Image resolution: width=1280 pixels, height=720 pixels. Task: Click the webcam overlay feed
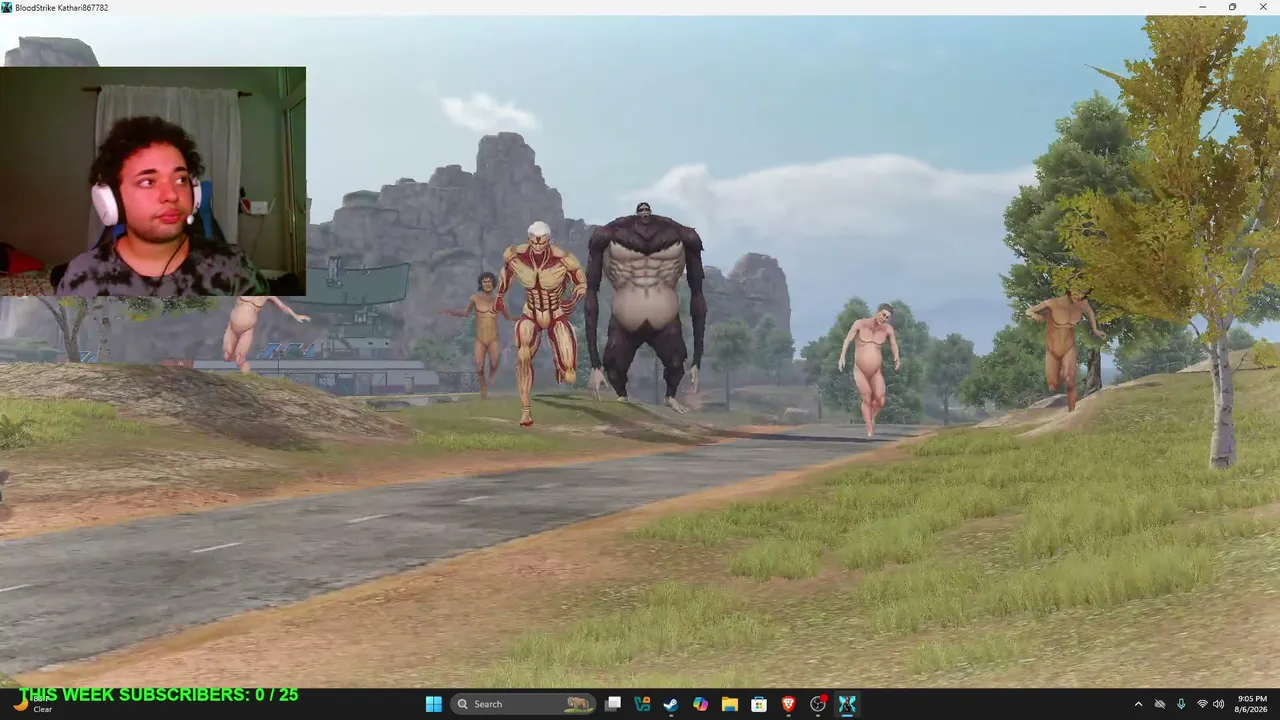pyautogui.click(x=153, y=181)
